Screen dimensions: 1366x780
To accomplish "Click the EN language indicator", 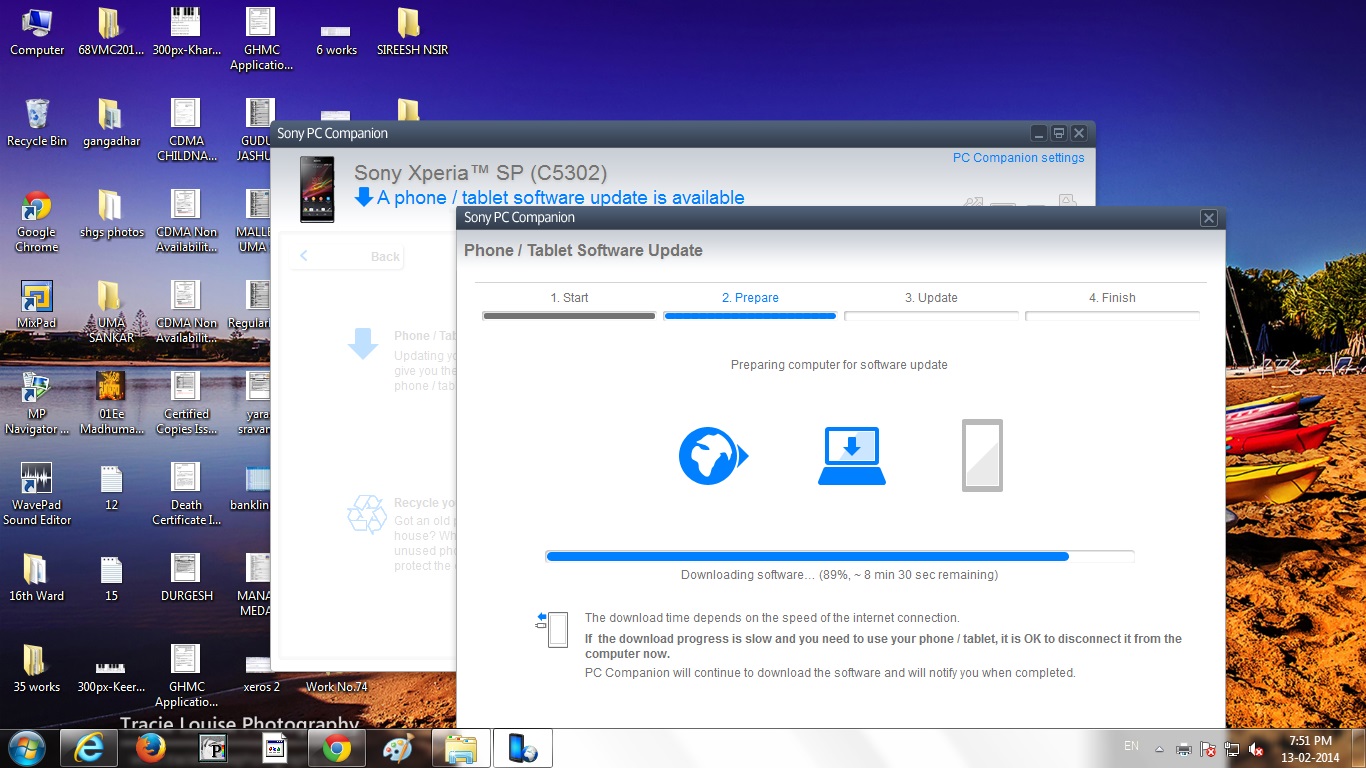I will coord(1131,746).
